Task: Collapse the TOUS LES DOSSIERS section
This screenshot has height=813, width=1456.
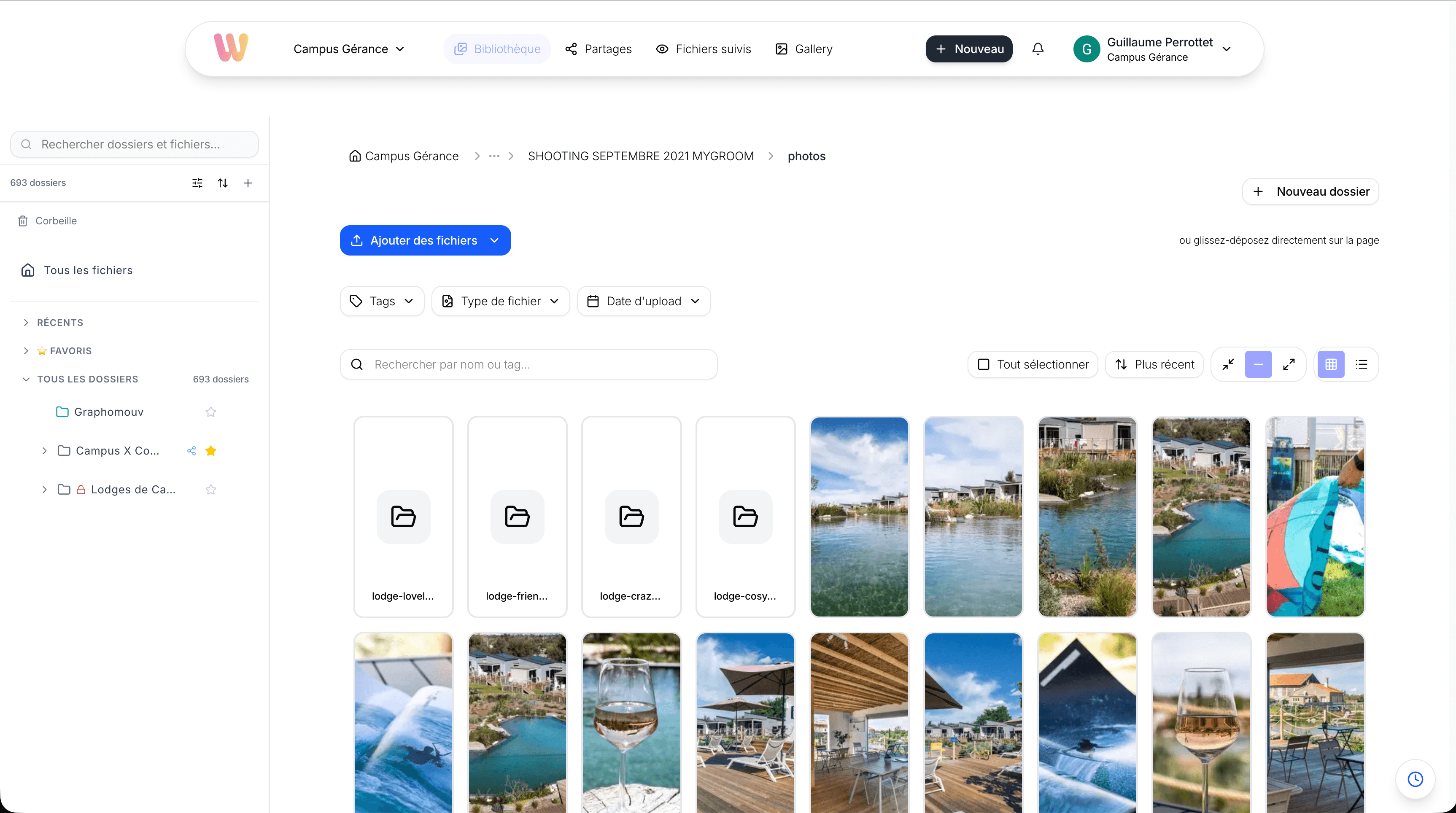Action: point(26,379)
